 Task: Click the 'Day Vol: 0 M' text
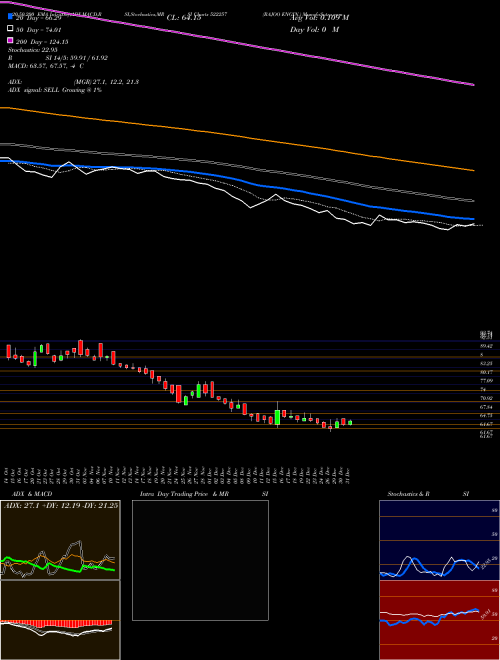coord(314,30)
